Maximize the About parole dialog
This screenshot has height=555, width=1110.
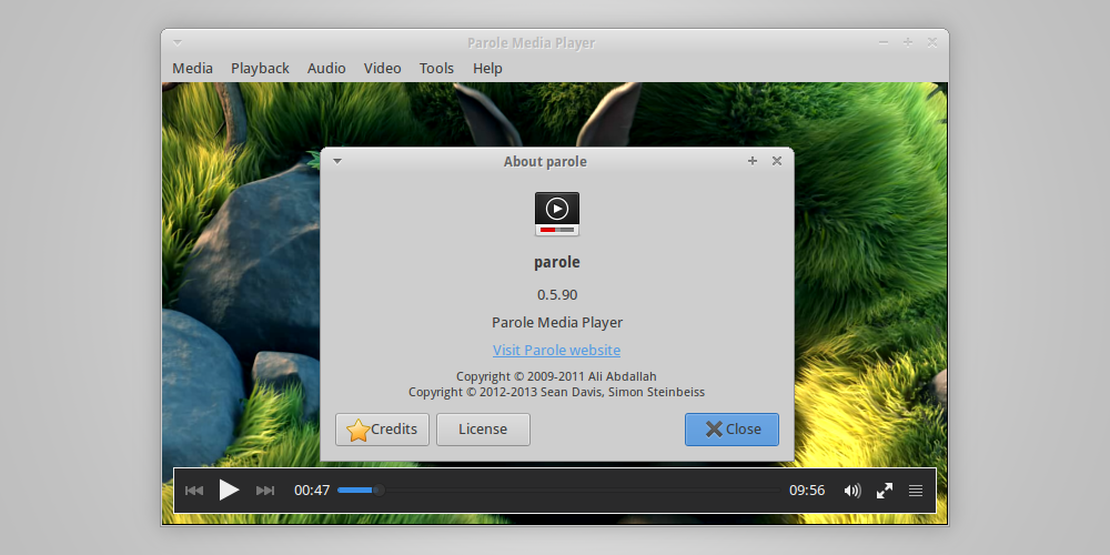click(x=753, y=161)
